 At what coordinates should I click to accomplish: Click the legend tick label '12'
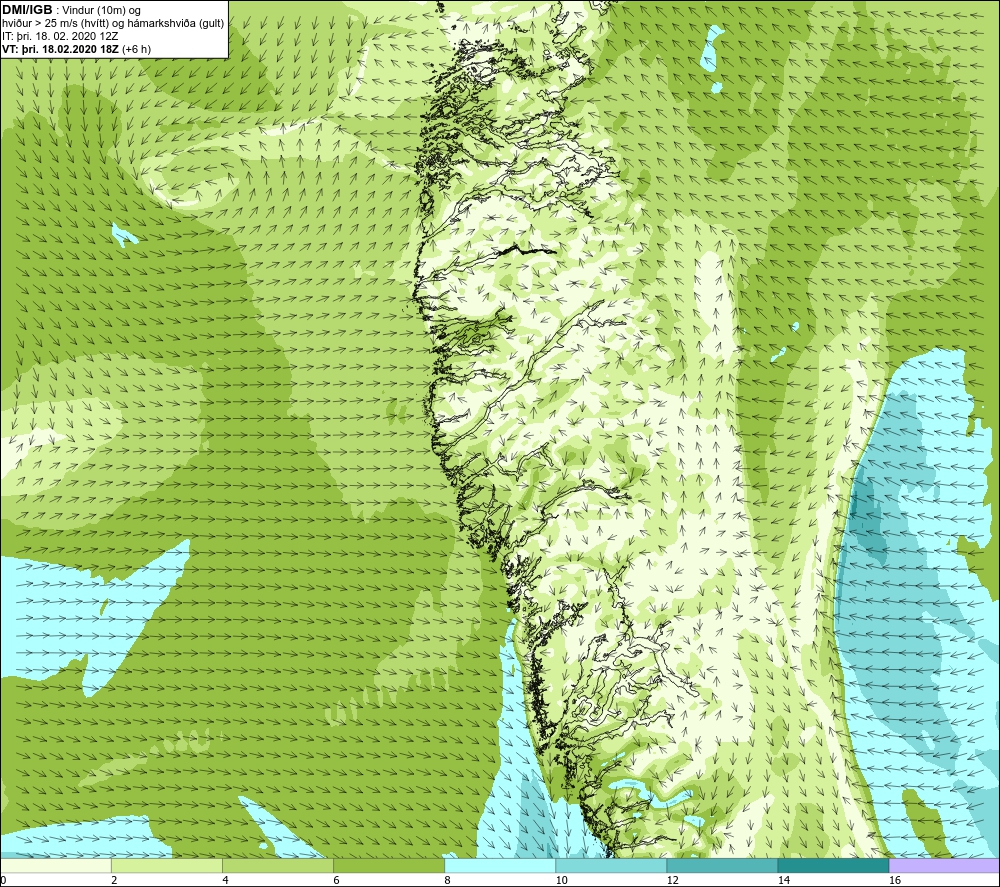(x=672, y=881)
